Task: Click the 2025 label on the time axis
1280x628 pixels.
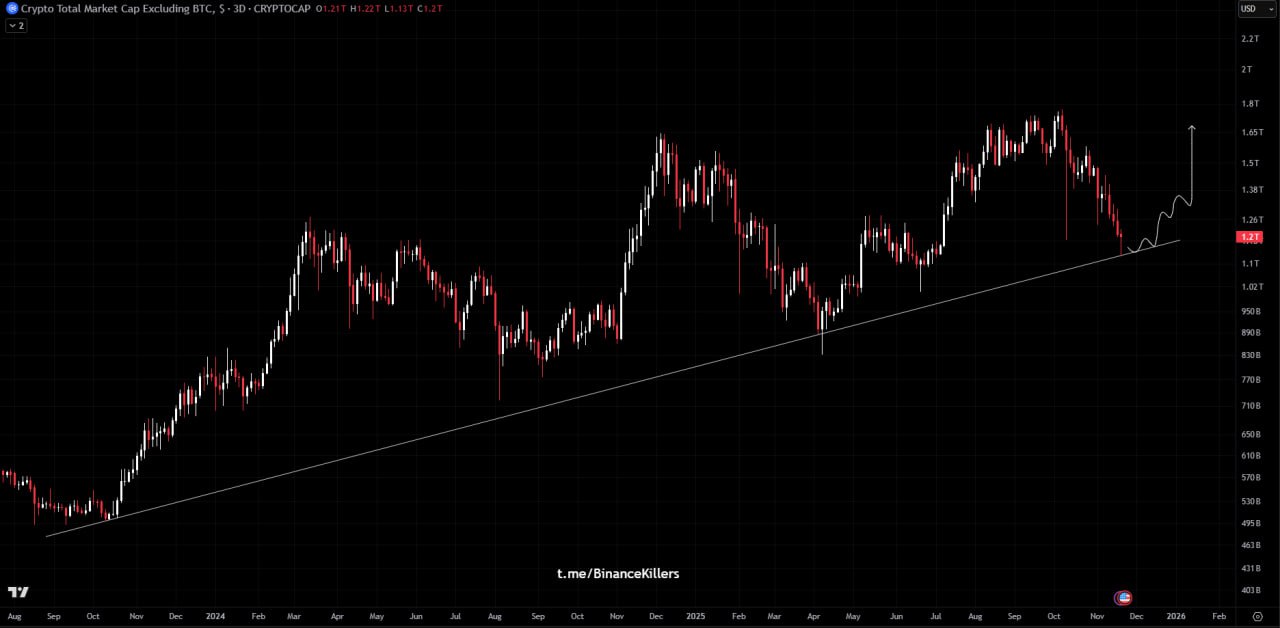Action: (x=695, y=617)
